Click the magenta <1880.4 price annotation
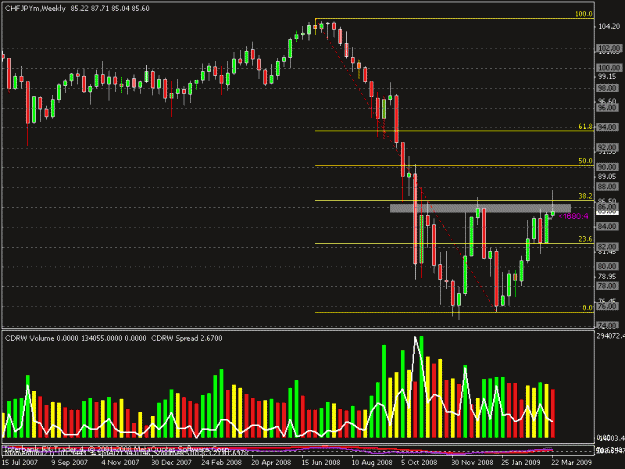625x469 pixels. tap(574, 216)
